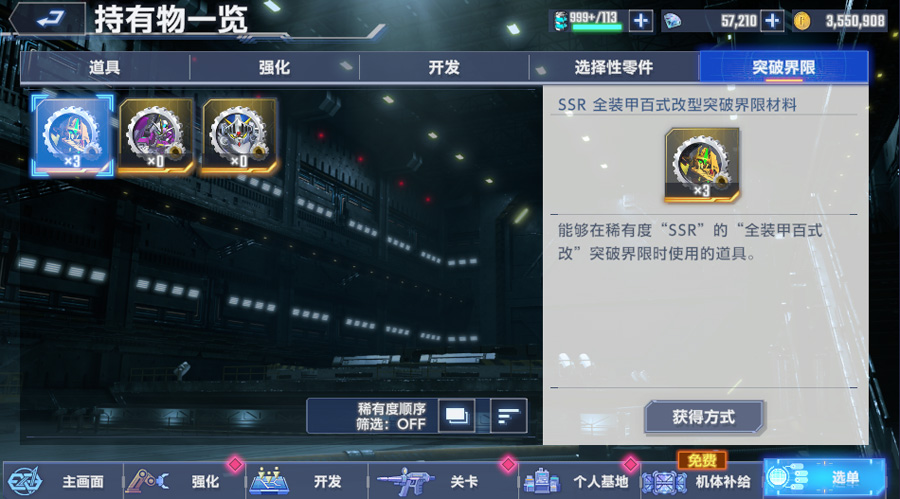Open the 道具 tab
This screenshot has width=900, height=499.
pyautogui.click(x=104, y=68)
